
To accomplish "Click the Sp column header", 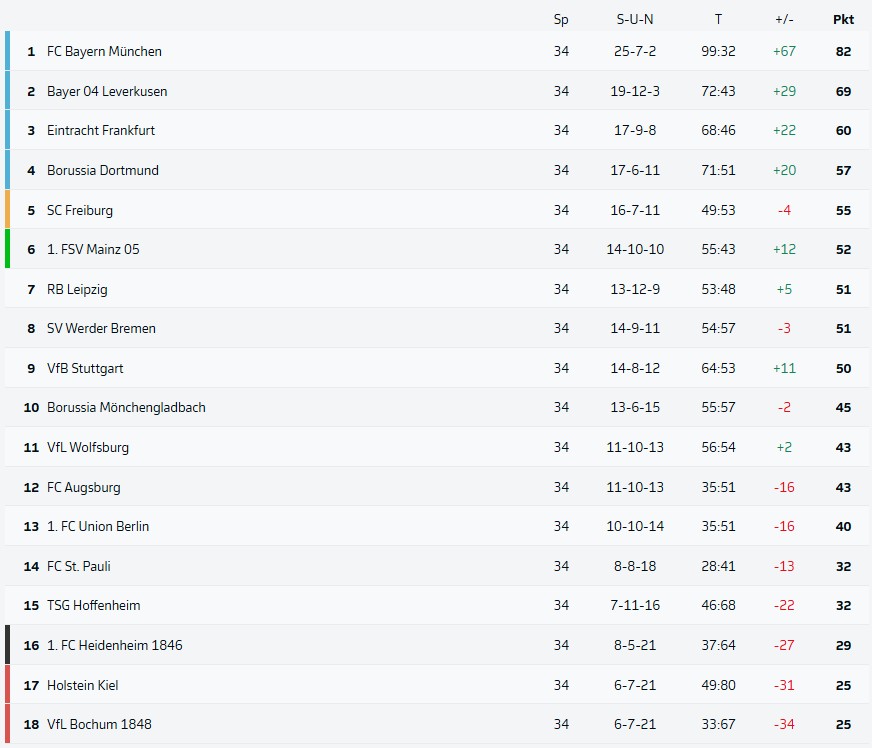I will click(x=561, y=19).
